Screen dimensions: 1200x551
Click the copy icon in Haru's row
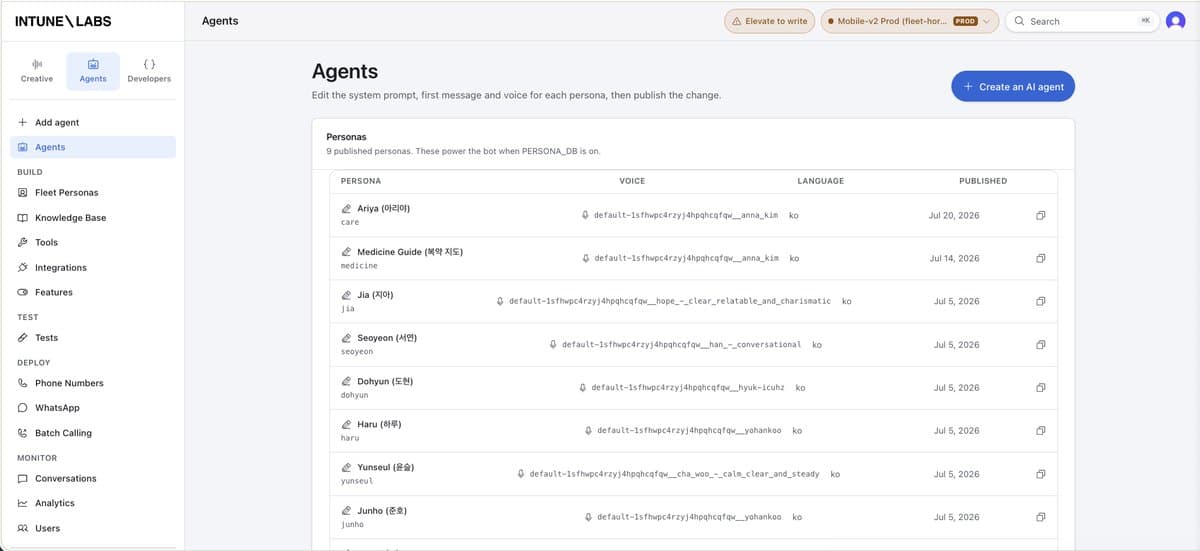(x=1040, y=431)
